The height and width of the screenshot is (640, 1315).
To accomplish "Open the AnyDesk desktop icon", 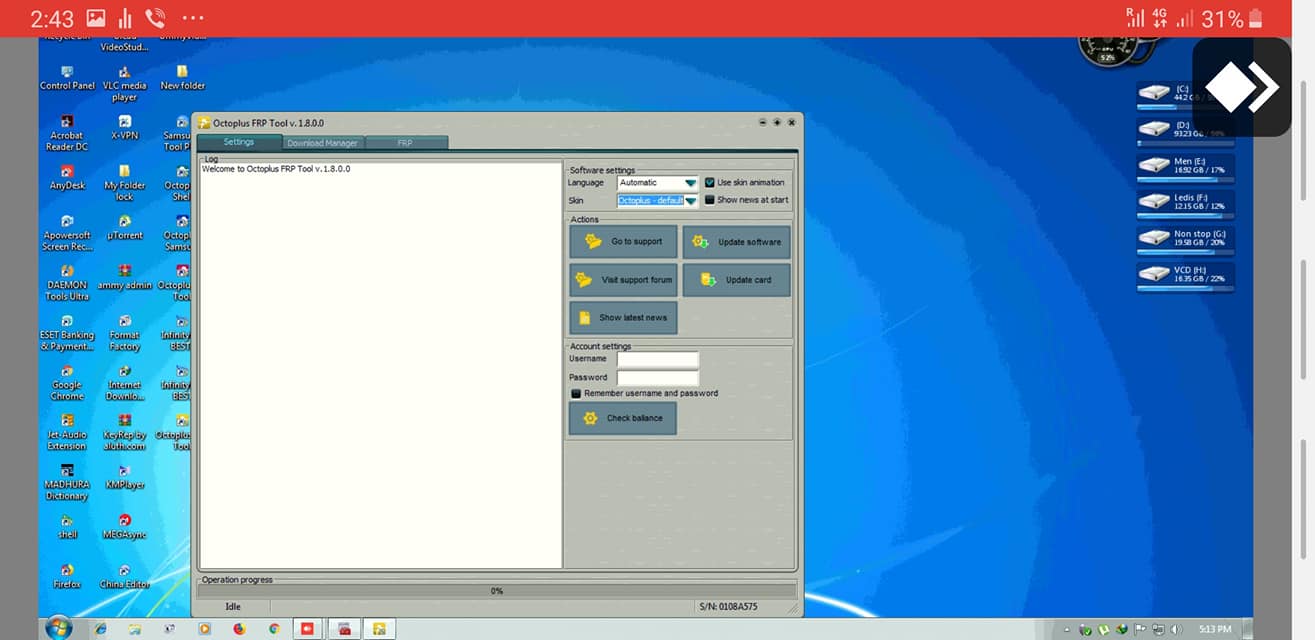I will click(x=67, y=178).
